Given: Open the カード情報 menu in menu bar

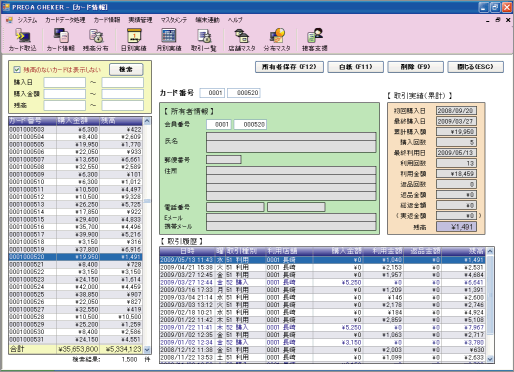Looking at the screenshot, I should [107, 20].
